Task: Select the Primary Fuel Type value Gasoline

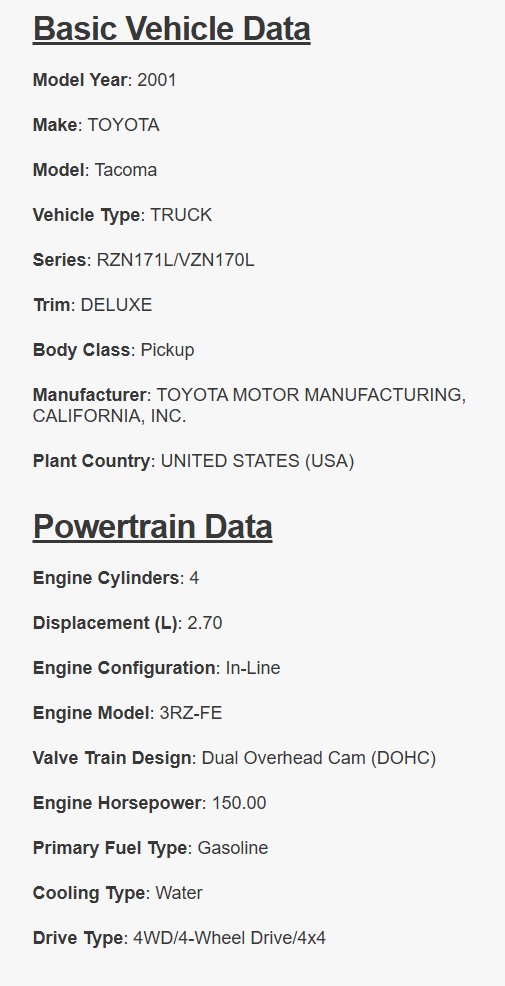Action: pyautogui.click(x=233, y=848)
